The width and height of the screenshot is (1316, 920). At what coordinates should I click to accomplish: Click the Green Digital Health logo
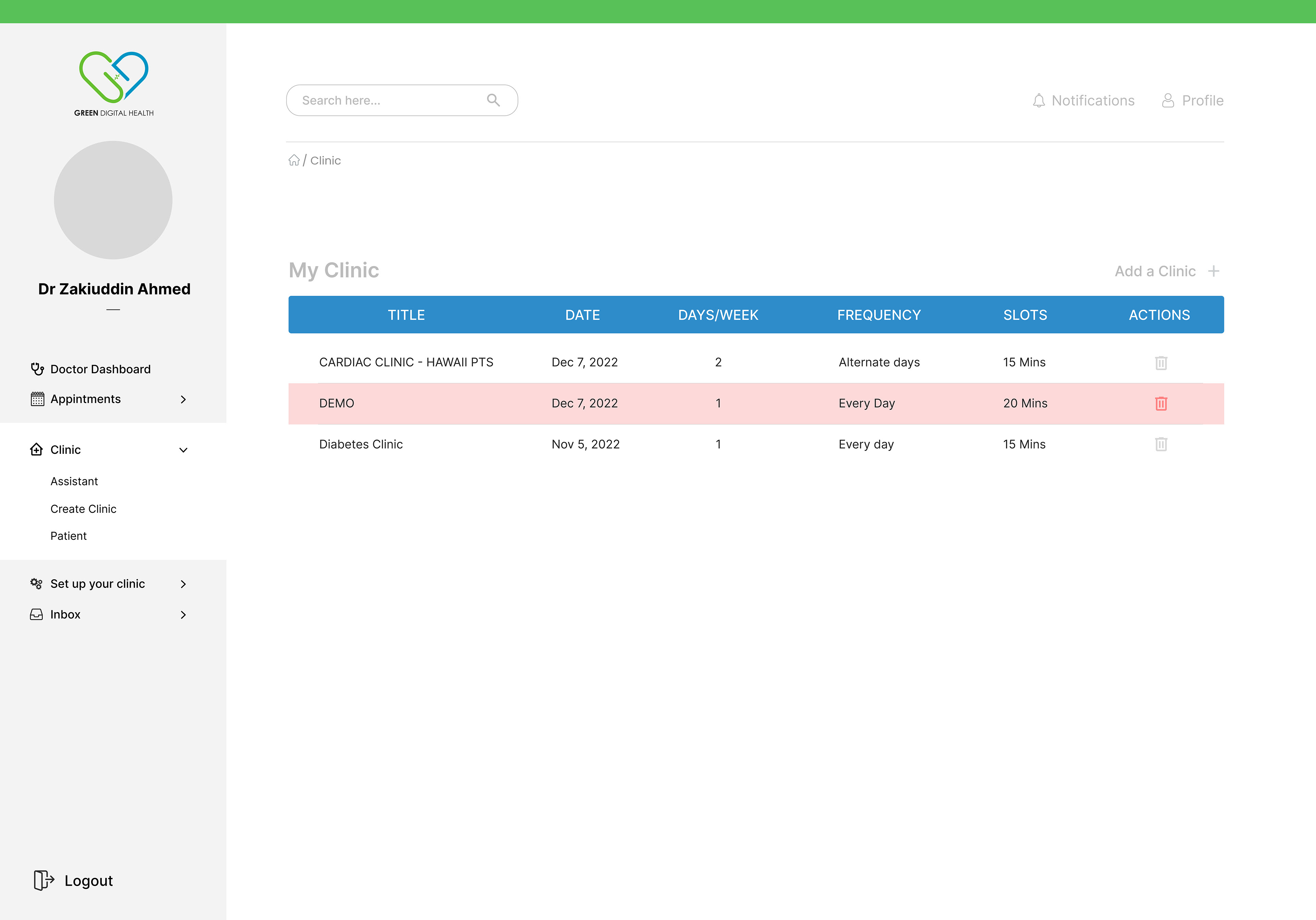(x=113, y=83)
